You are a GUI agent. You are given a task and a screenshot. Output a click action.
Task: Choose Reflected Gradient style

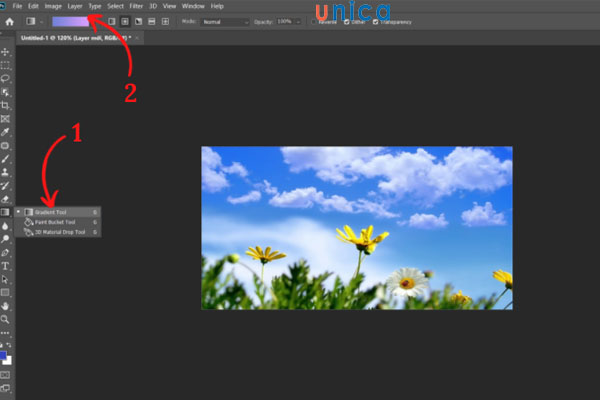152,22
